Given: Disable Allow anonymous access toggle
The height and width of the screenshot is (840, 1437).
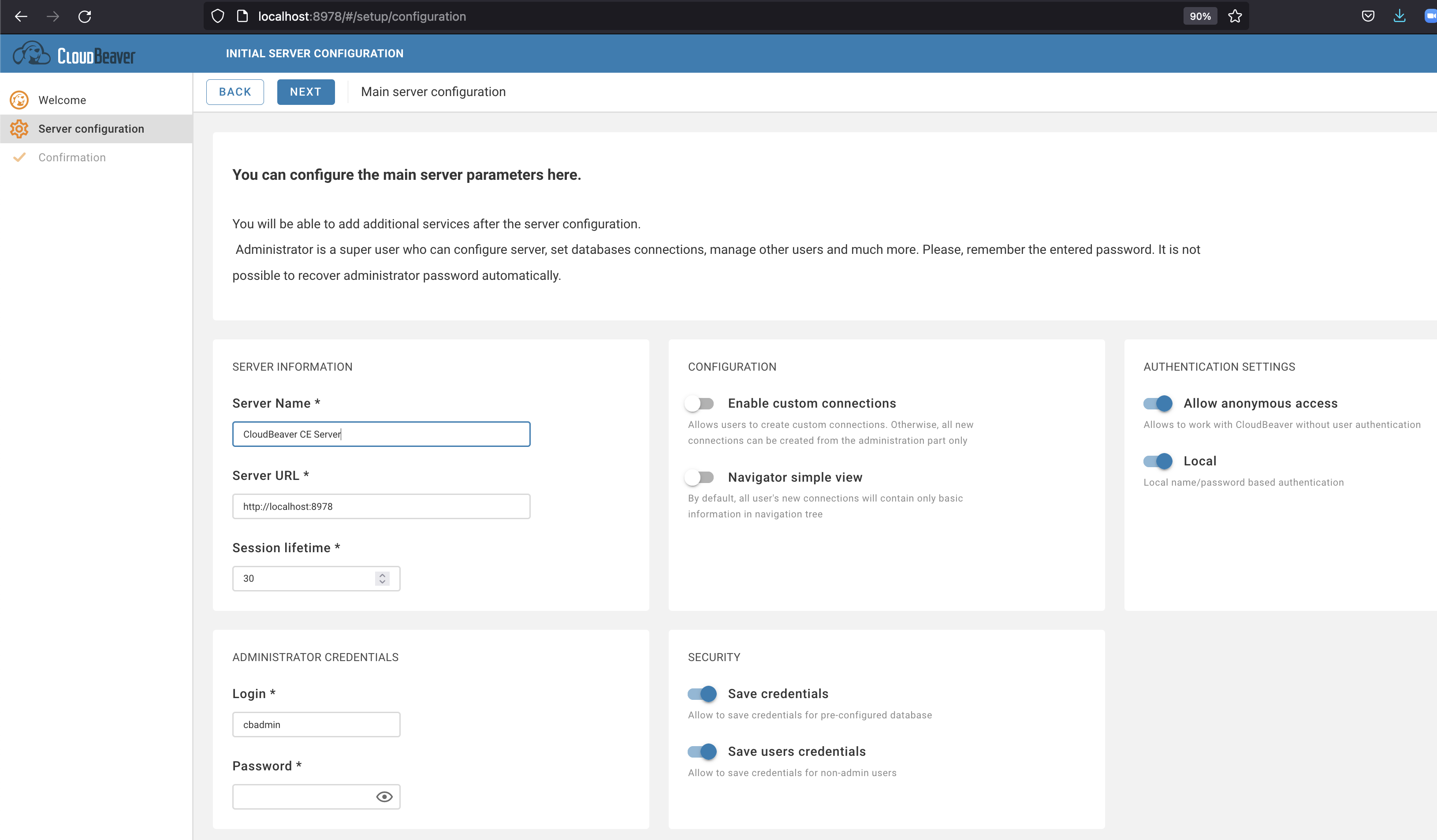Looking at the screenshot, I should [x=1158, y=404].
